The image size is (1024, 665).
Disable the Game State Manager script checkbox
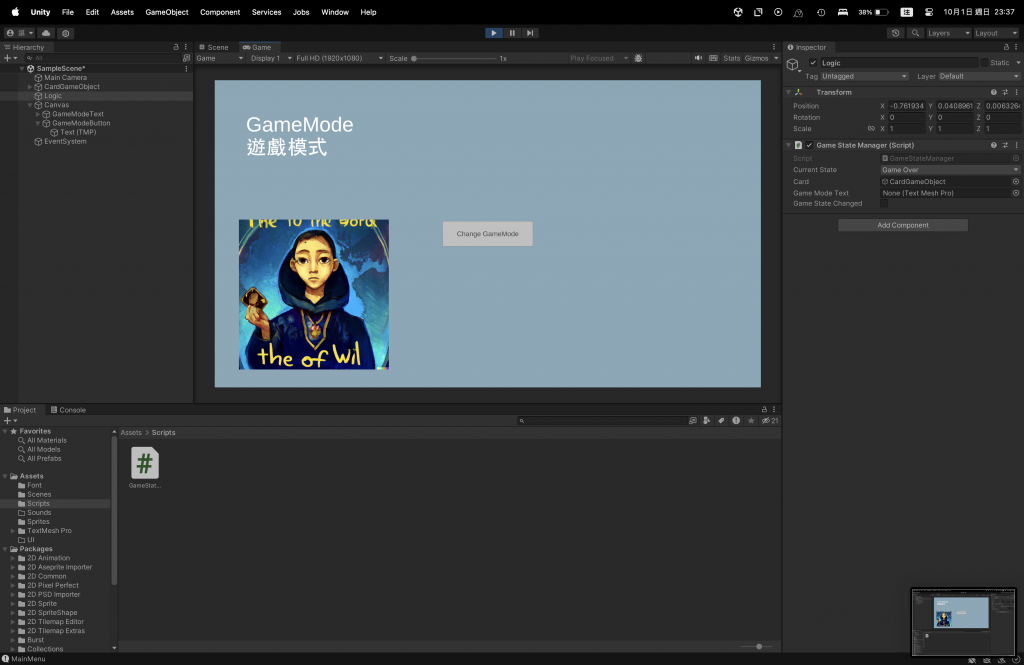pyautogui.click(x=809, y=145)
